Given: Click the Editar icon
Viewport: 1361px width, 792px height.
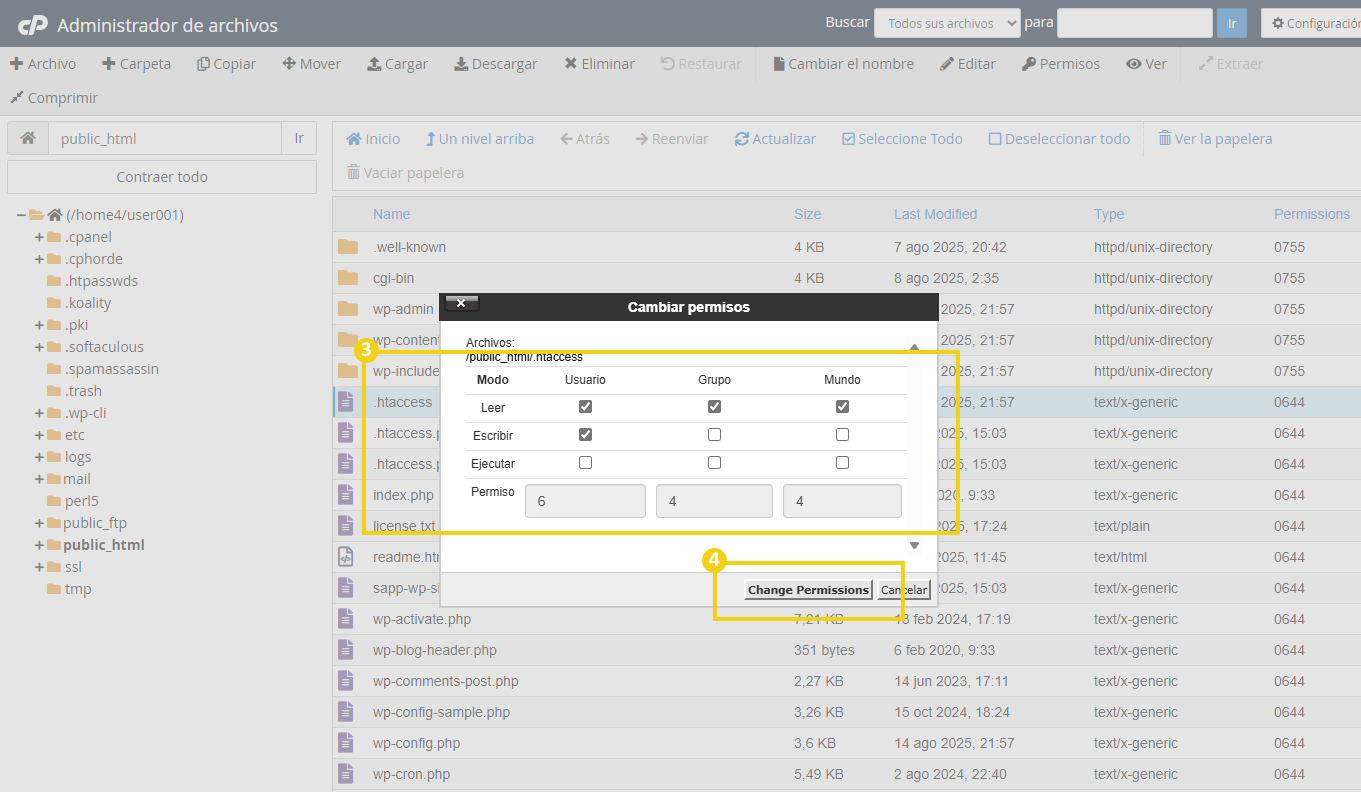Looking at the screenshot, I should click(x=968, y=63).
